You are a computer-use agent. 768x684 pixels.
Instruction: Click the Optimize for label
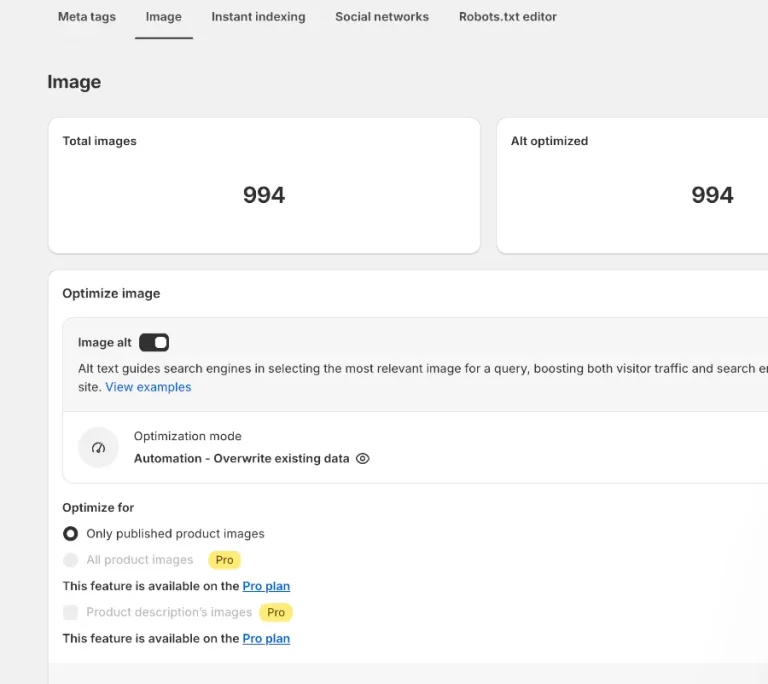click(x=98, y=508)
